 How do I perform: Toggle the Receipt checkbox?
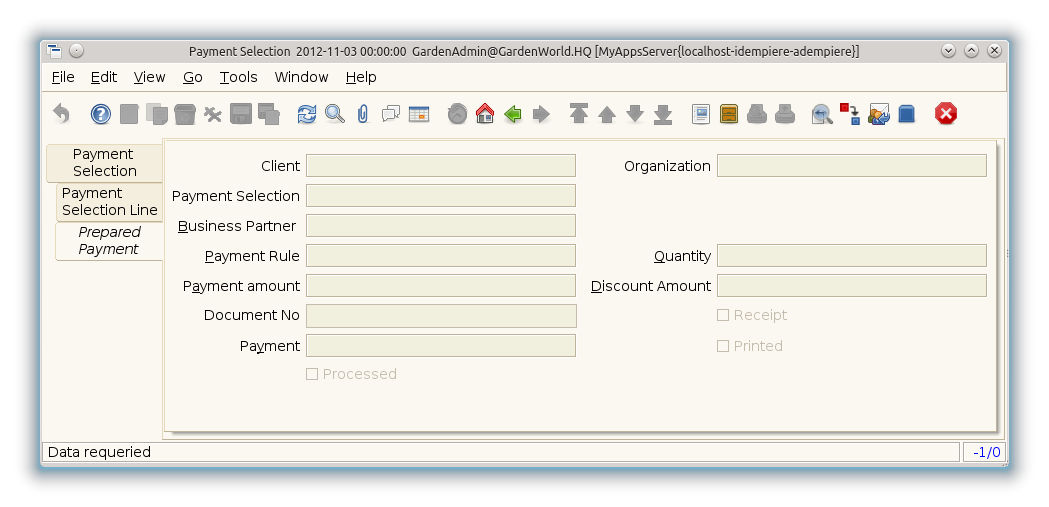(x=723, y=315)
